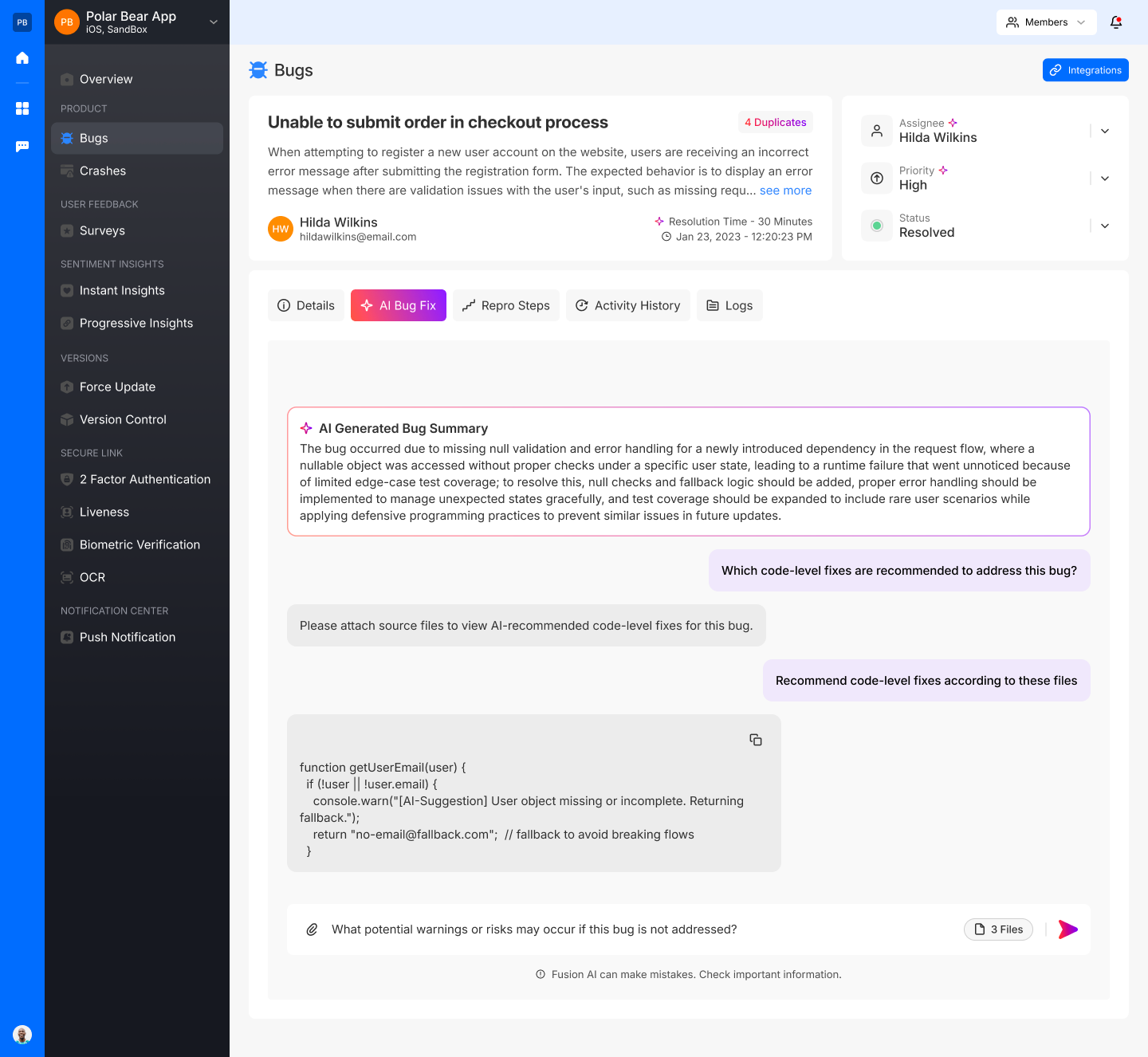The image size is (1148, 1057).
Task: Click the 3 Files attachment chip
Action: point(998,929)
